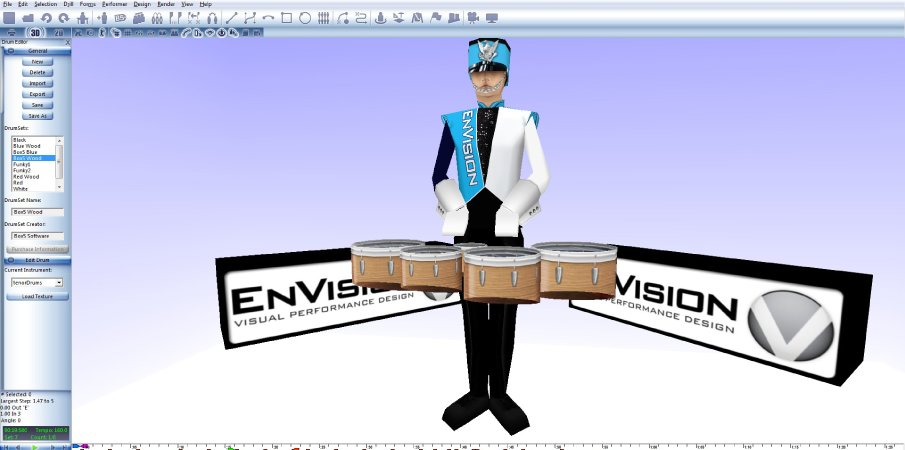The image size is (905, 450).
Task: Click the DrumSet Name text field
Action: coord(37,212)
